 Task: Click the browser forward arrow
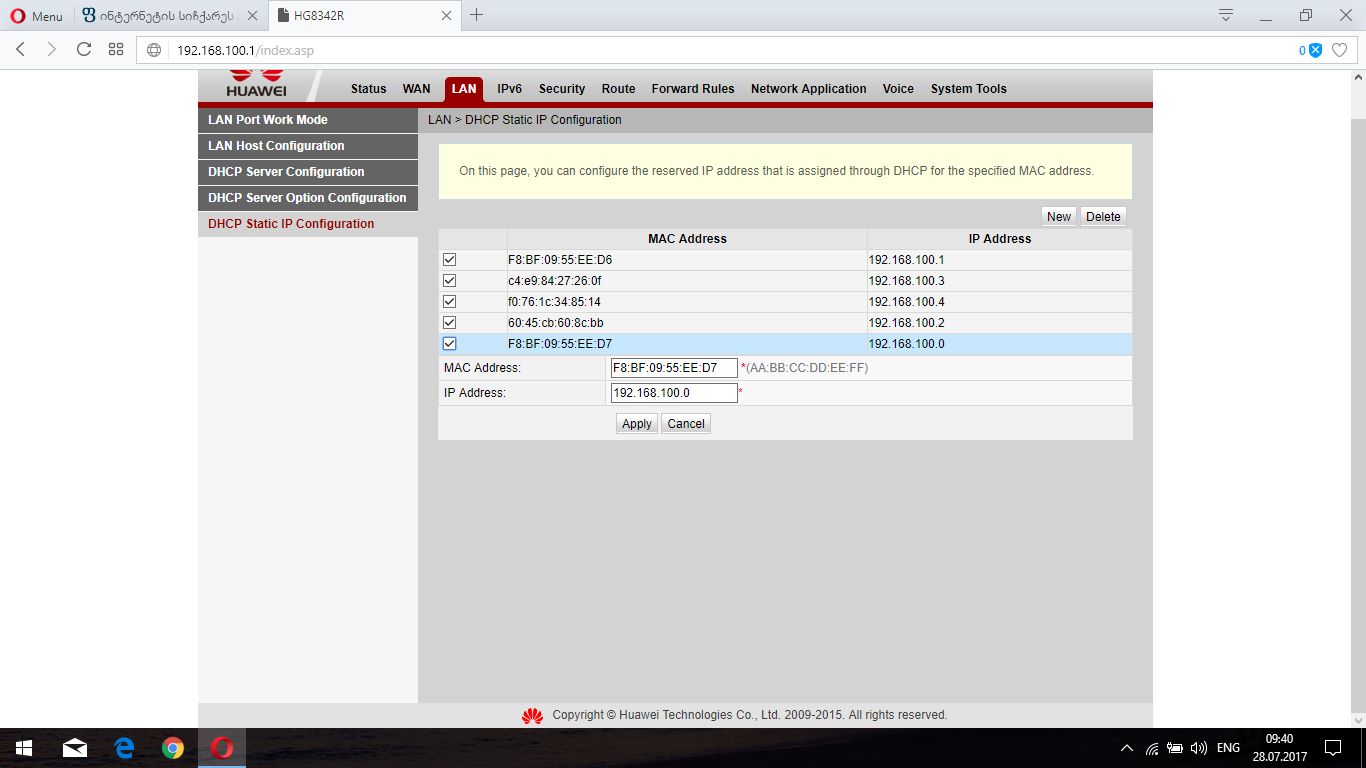[x=52, y=50]
